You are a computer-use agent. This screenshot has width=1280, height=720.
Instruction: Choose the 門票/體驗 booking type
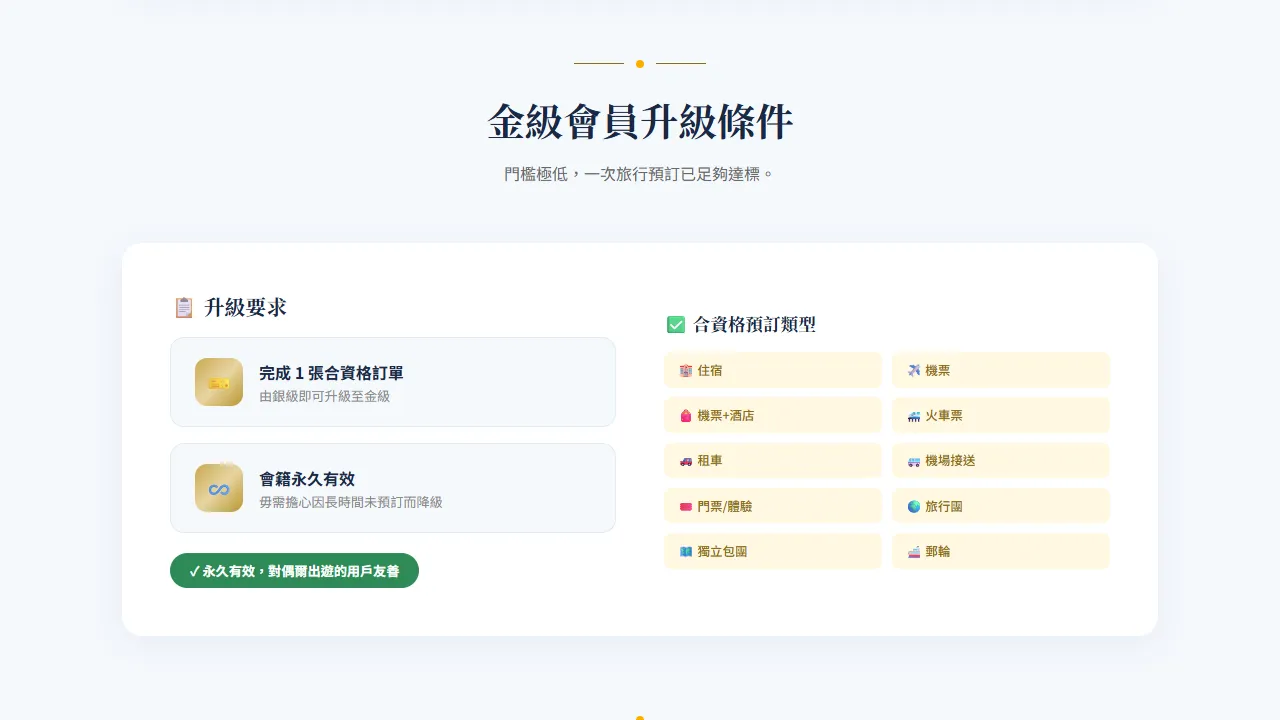772,507
